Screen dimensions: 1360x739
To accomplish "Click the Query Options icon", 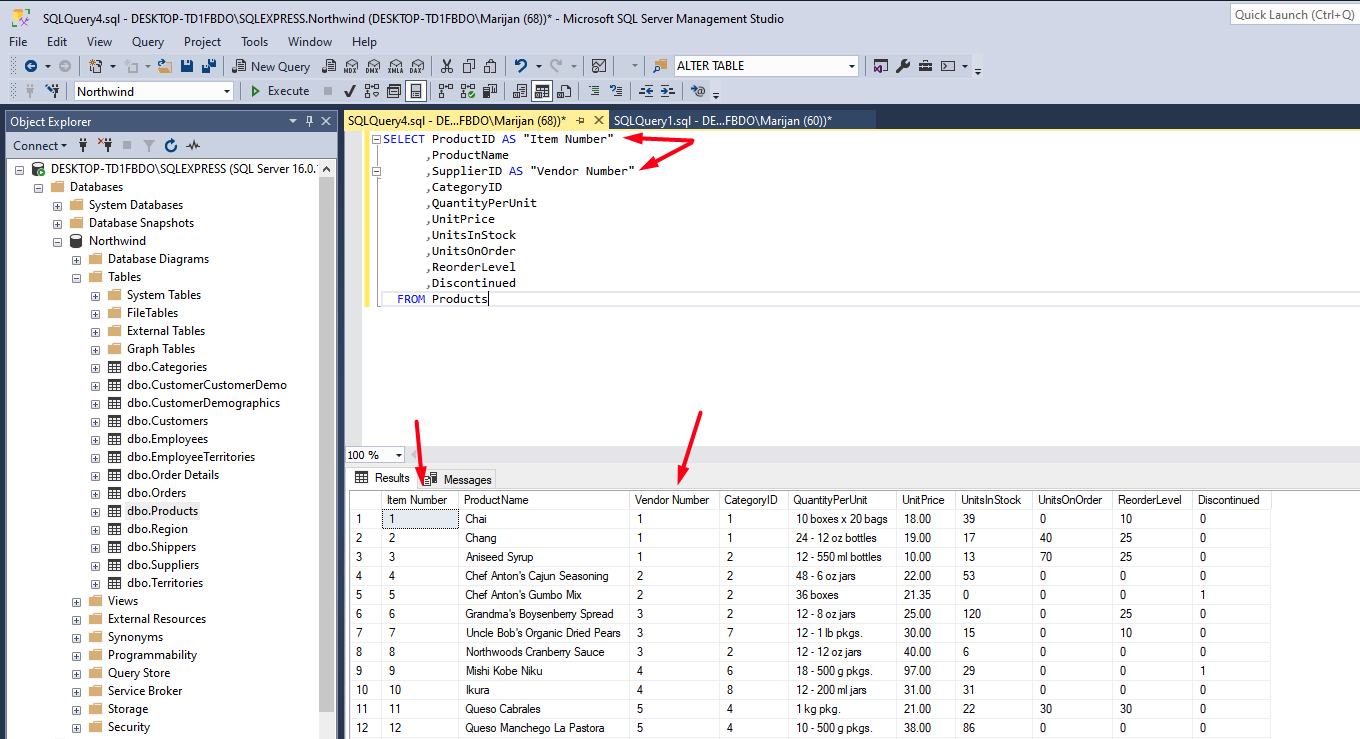I will coord(393,91).
